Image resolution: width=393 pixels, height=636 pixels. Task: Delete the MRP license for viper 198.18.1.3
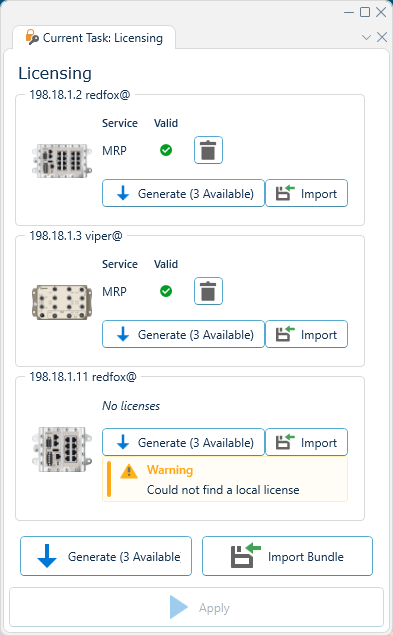(x=208, y=291)
